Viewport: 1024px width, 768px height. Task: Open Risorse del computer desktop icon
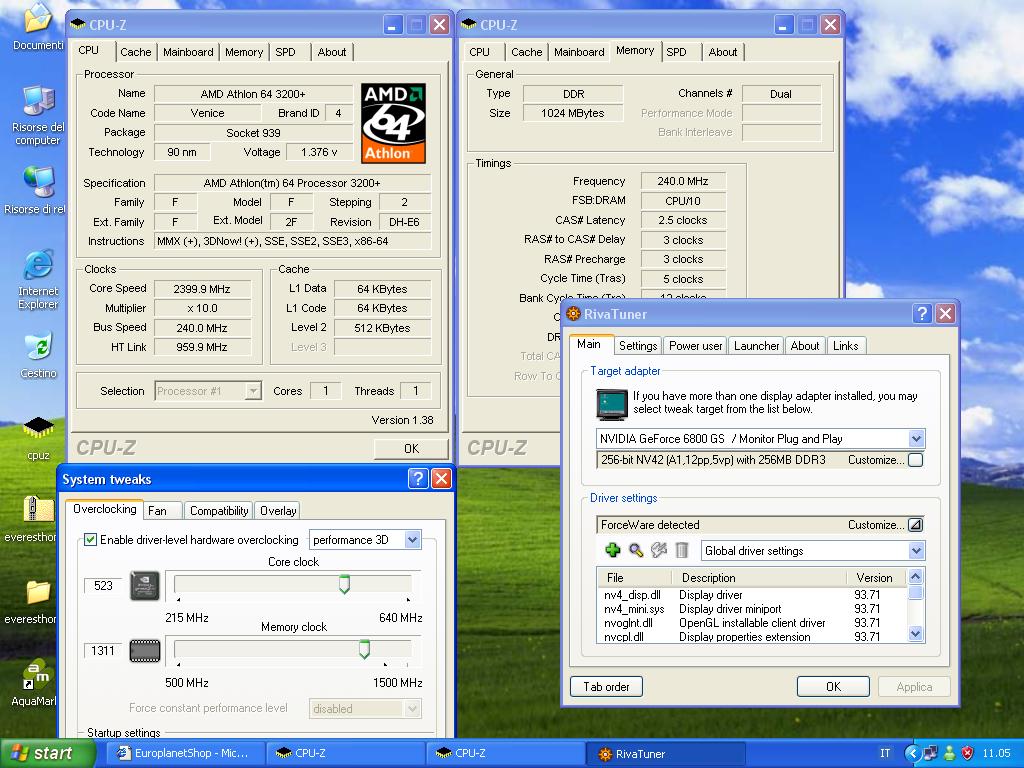(x=38, y=116)
